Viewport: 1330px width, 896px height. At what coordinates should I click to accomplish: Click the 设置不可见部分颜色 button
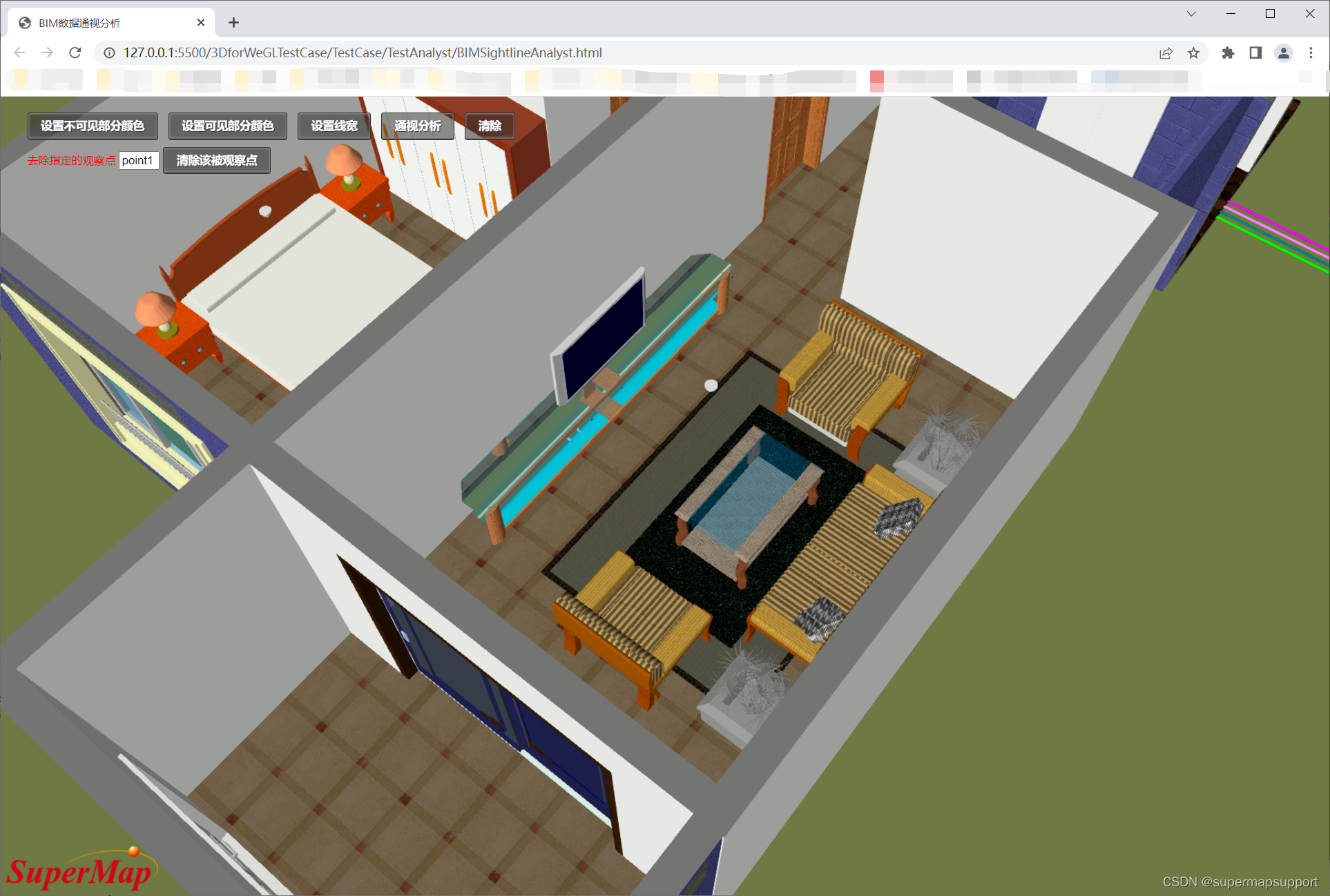(93, 126)
